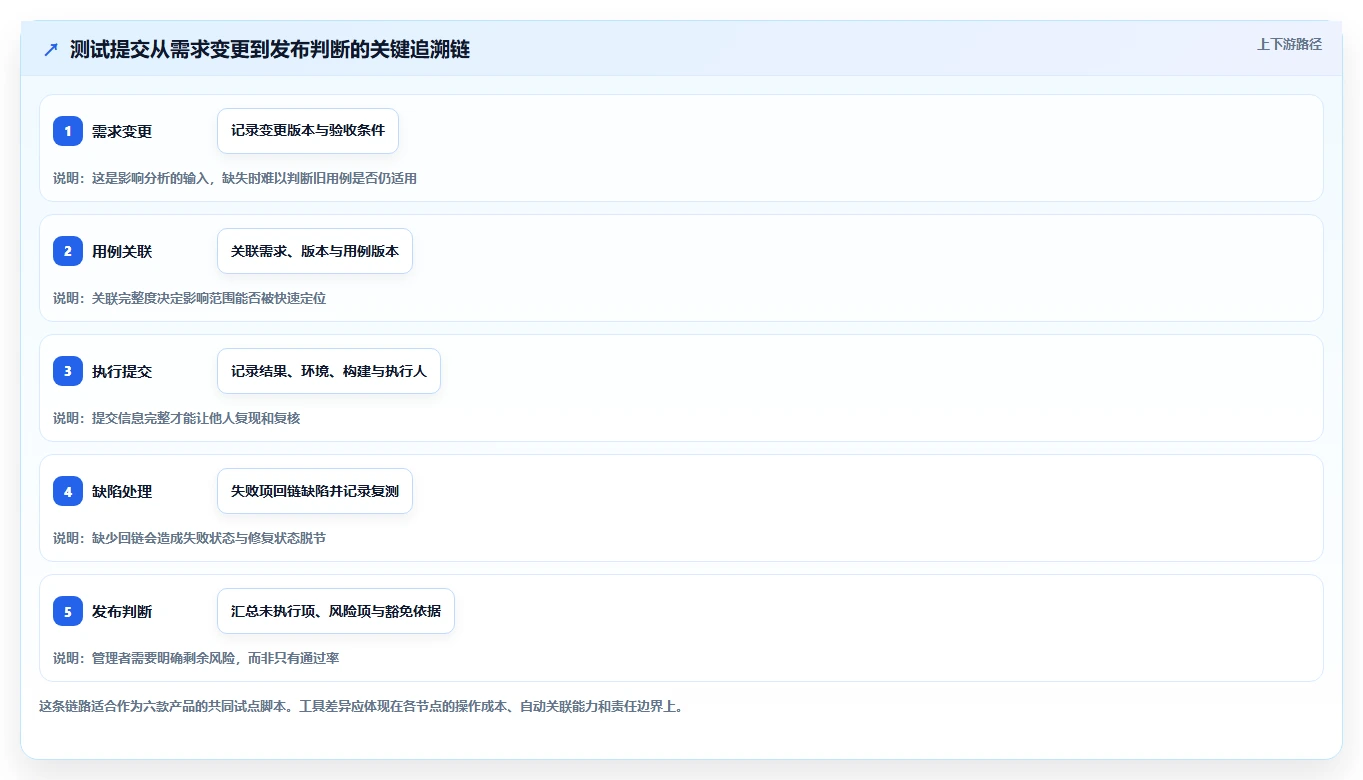Select step number badge 3
The image size is (1363, 780).
[68, 371]
